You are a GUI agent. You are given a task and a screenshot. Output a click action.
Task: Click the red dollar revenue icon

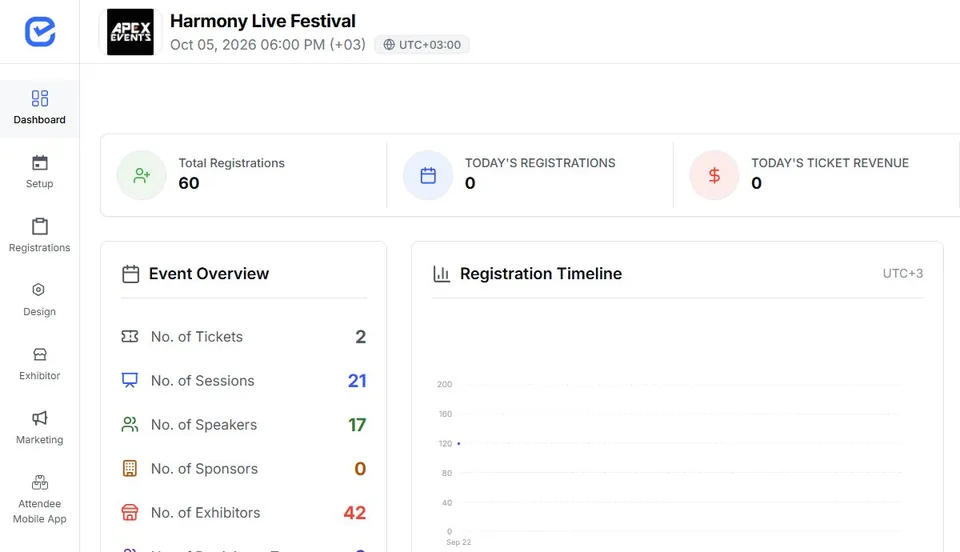pos(714,176)
